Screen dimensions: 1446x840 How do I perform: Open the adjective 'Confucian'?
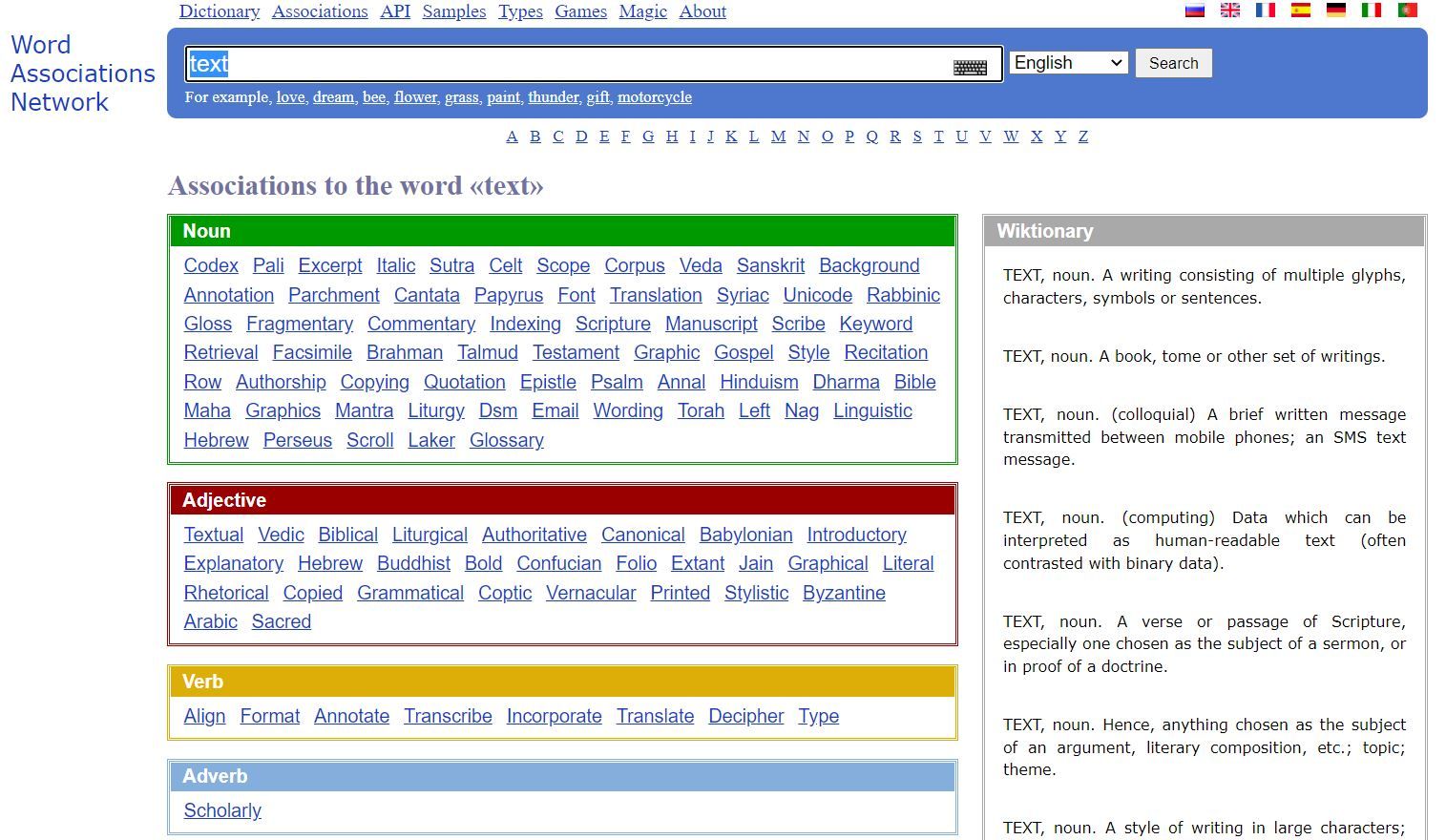(x=559, y=563)
